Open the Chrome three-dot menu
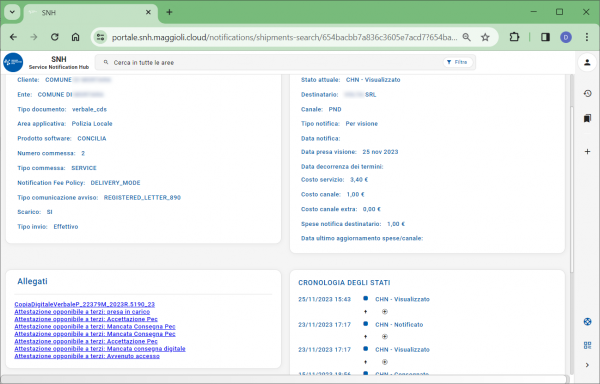 [587, 37]
